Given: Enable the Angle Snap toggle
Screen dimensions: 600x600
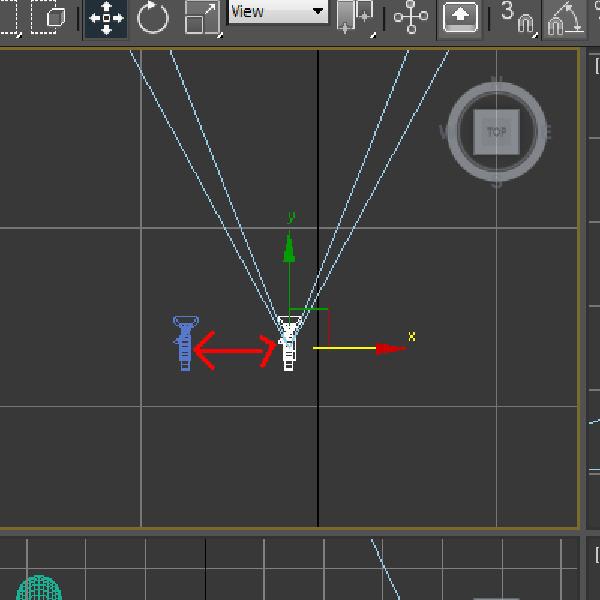Looking at the screenshot, I should pos(565,18).
